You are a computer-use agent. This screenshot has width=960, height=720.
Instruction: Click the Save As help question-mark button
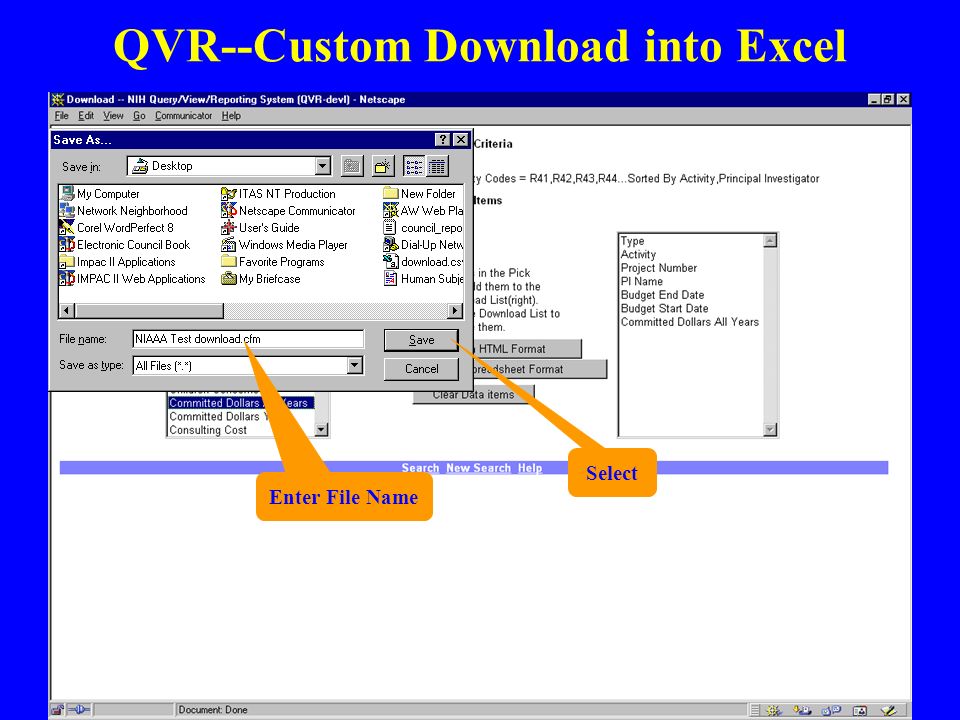[443, 140]
